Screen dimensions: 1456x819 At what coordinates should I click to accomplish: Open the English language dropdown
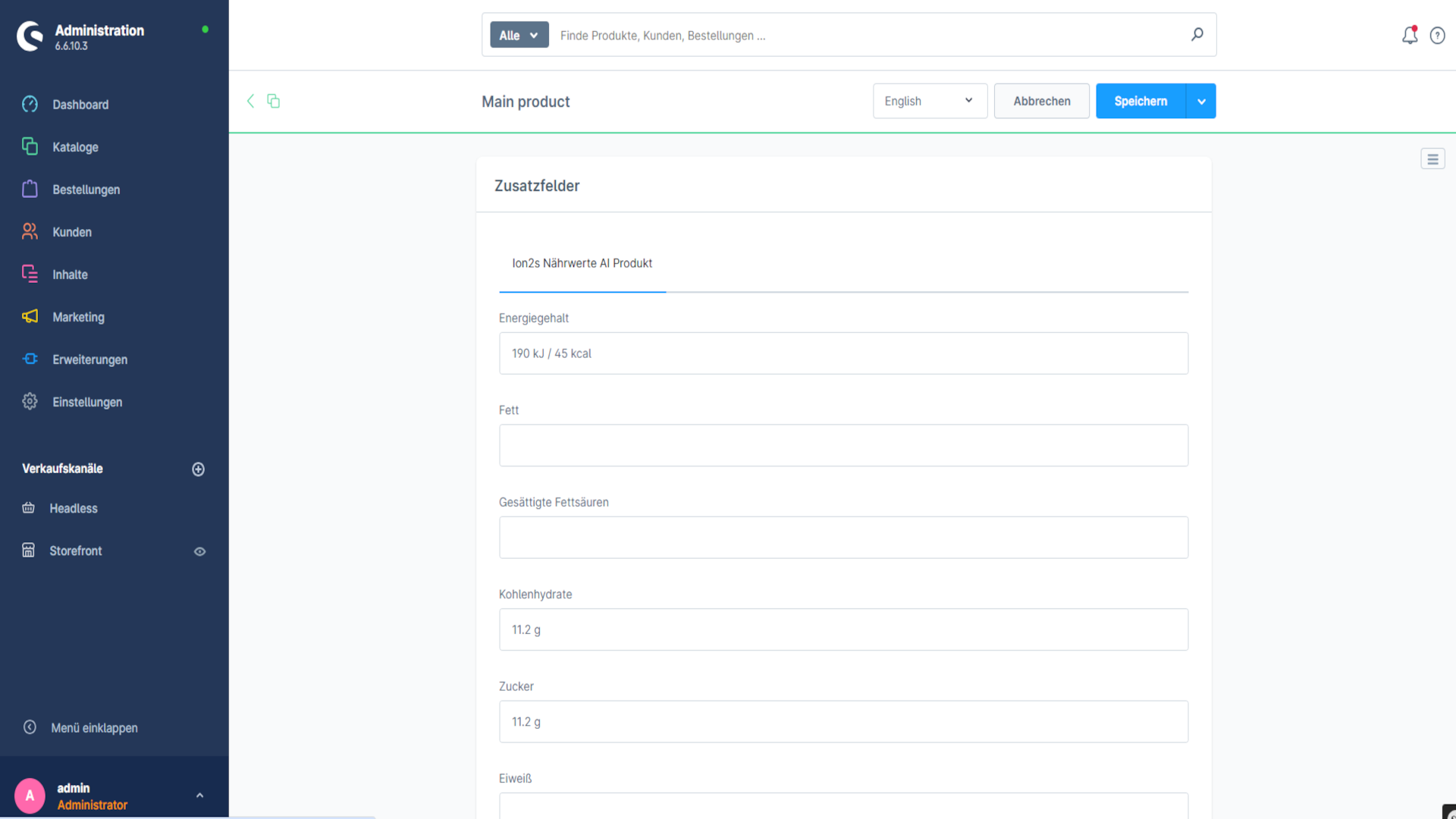(x=930, y=101)
